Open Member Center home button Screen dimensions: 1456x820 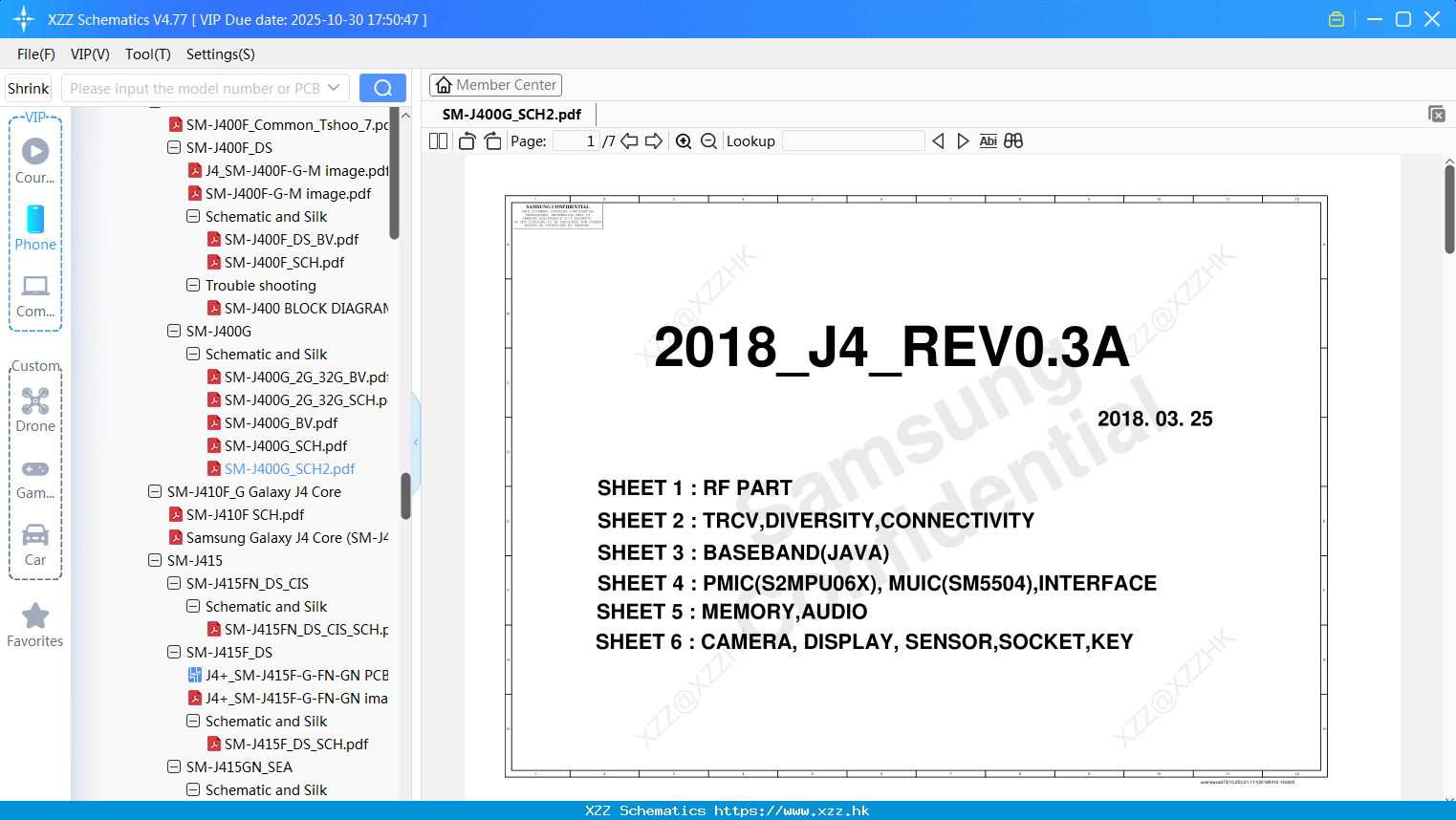tap(495, 85)
